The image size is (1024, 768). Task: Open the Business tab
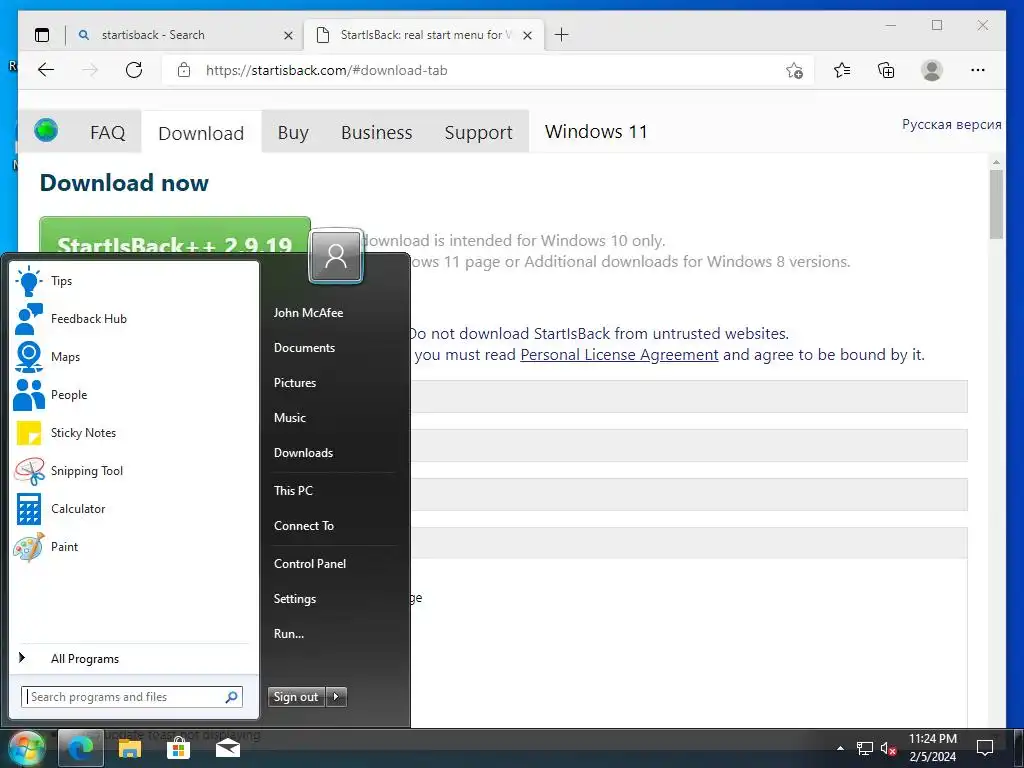click(377, 133)
